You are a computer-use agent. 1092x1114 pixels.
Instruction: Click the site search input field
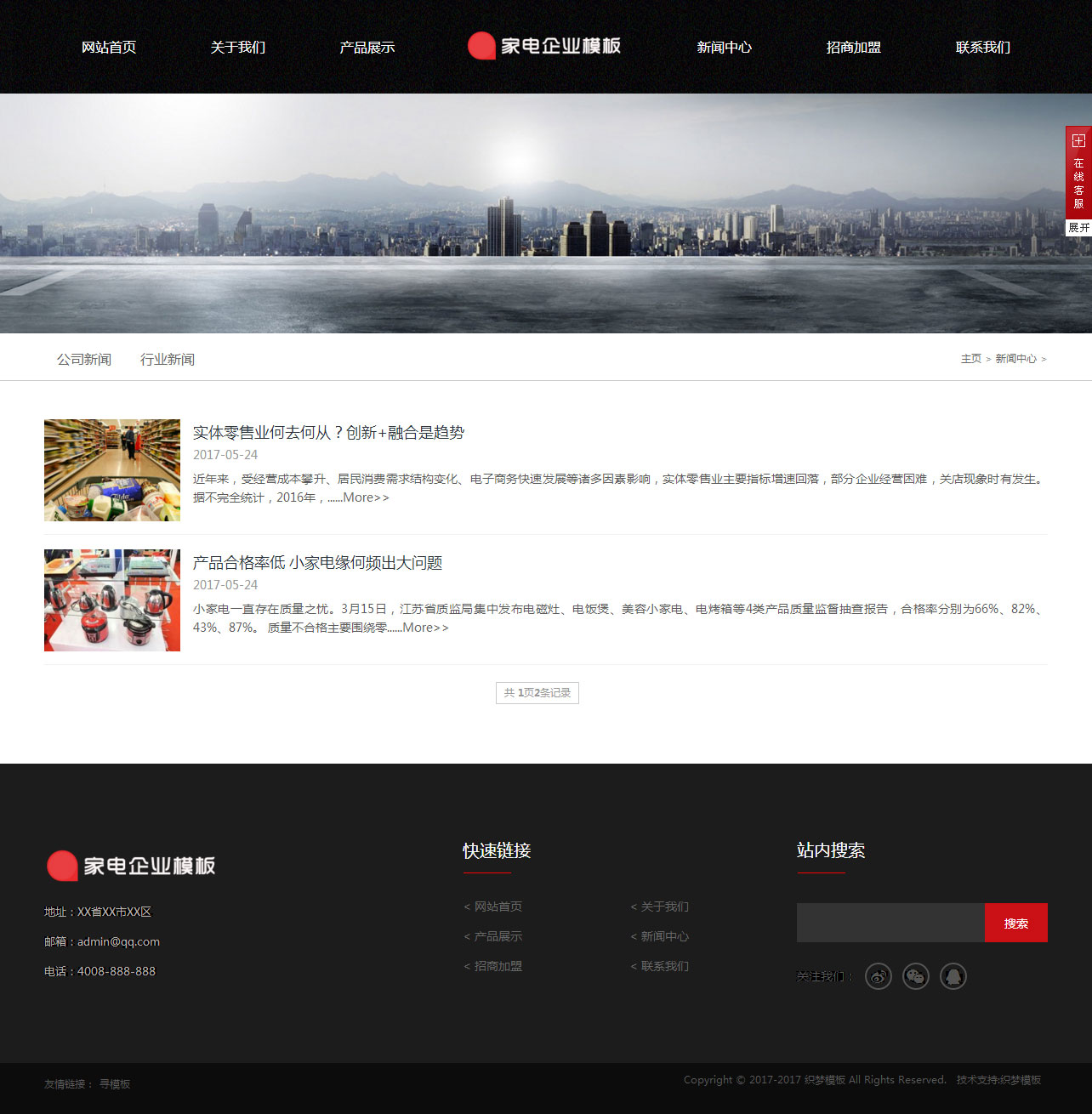[890, 923]
